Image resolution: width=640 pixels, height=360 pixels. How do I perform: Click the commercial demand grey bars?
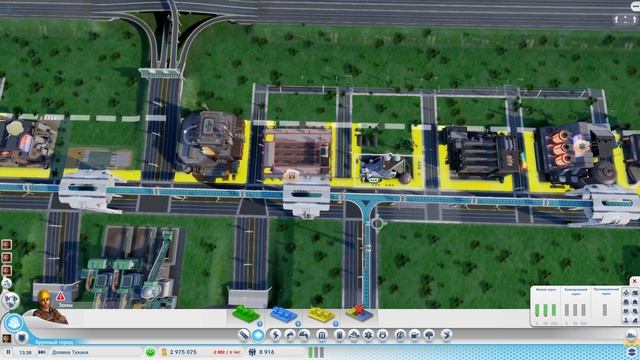pyautogui.click(x=575, y=310)
